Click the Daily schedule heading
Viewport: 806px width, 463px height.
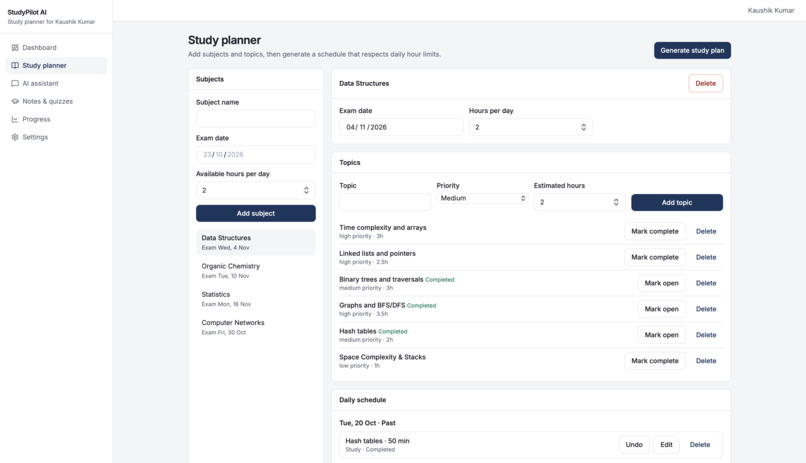(x=362, y=400)
